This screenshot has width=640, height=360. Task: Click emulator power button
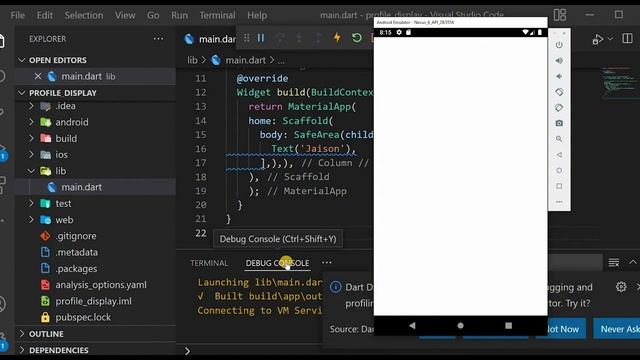[559, 45]
